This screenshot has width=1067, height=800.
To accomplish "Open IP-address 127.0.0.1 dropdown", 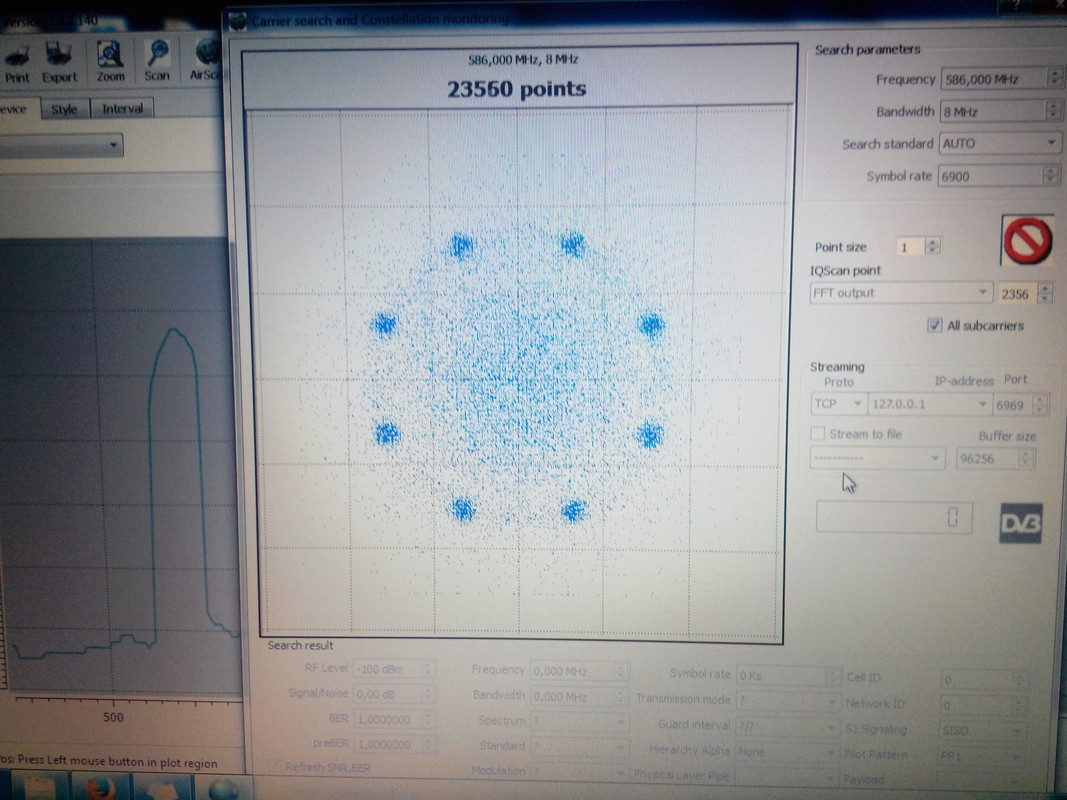I will 929,404.
